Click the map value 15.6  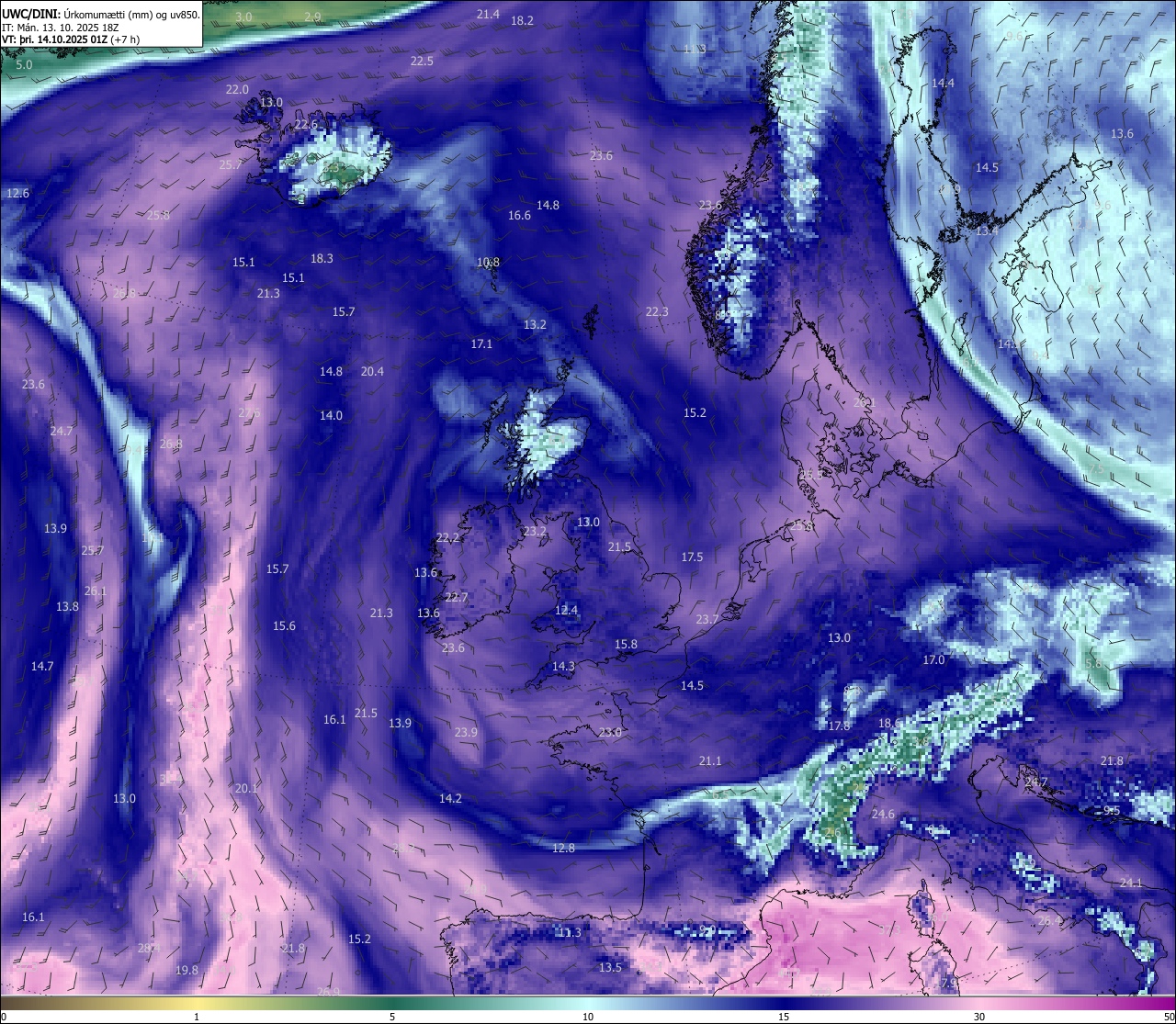(x=284, y=626)
